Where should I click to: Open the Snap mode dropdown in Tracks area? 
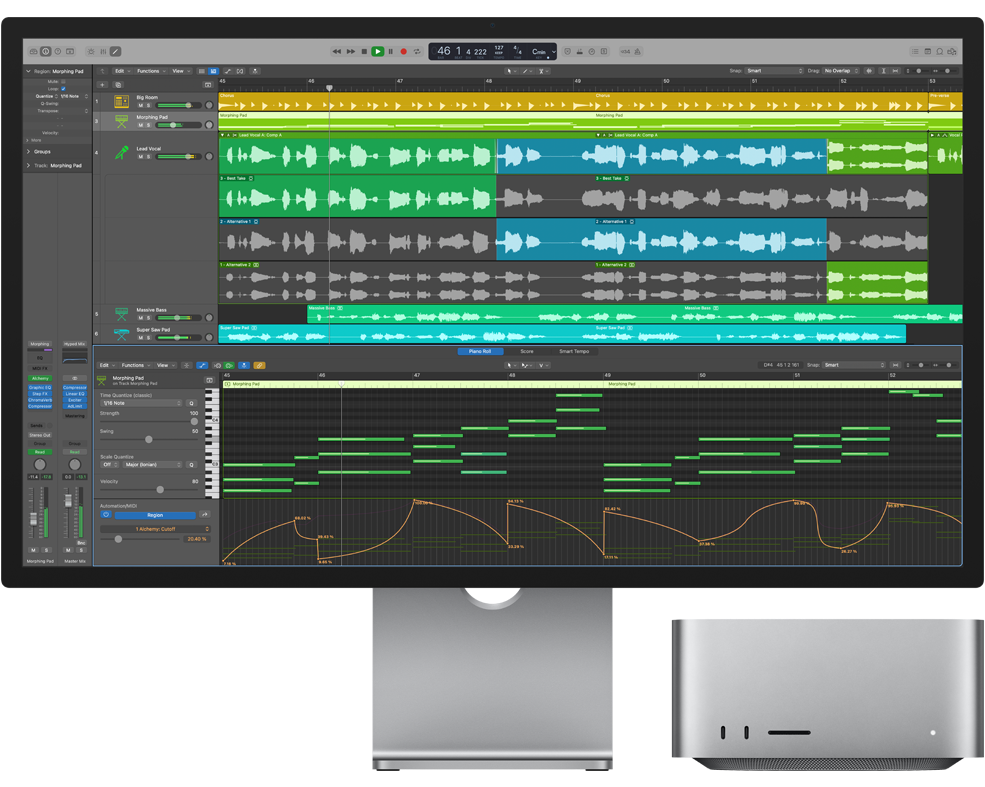(x=775, y=71)
